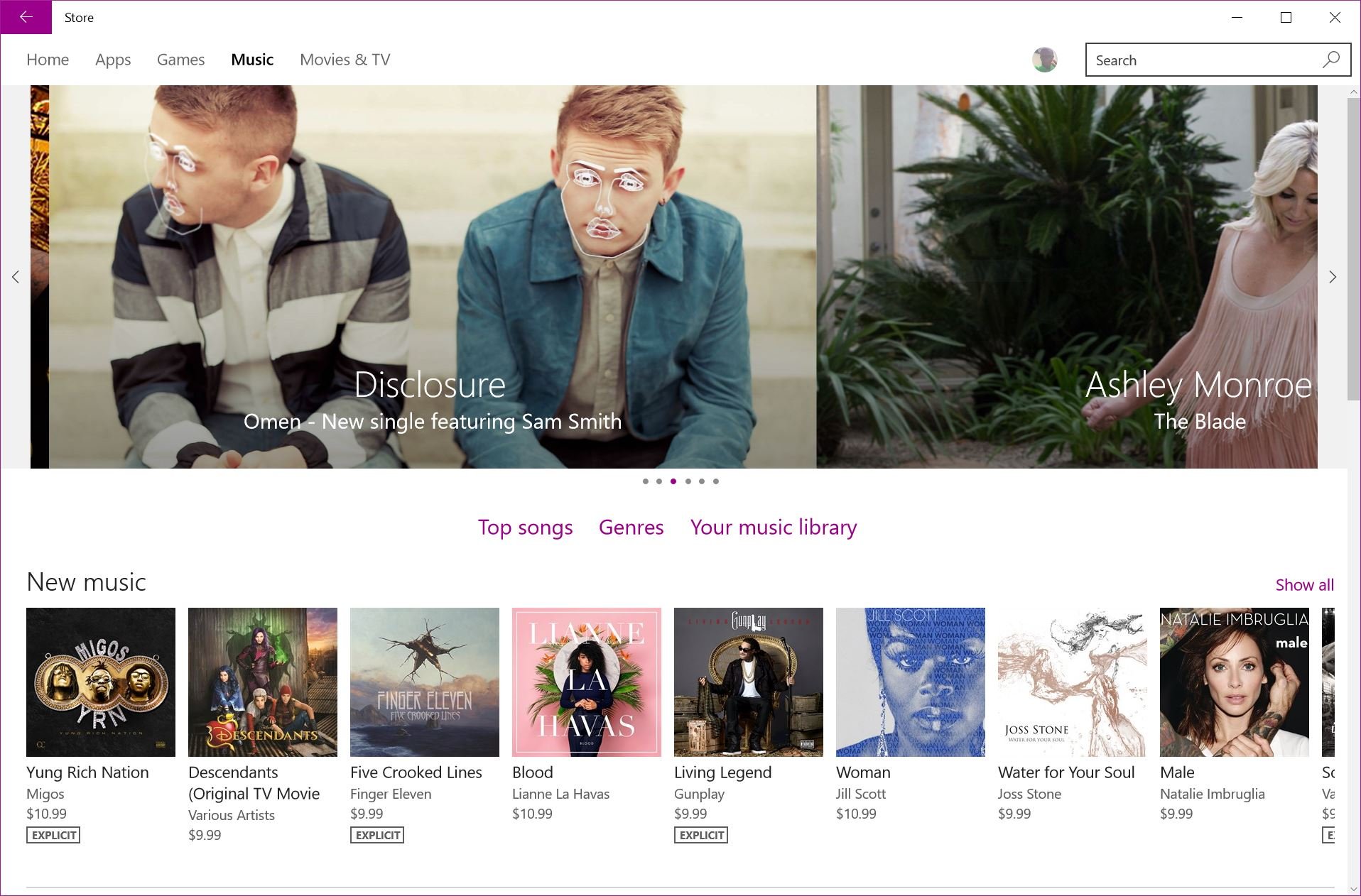Screen dimensions: 1361x896
Task: Click the Water for Your Soul title
Action: pos(1066,772)
